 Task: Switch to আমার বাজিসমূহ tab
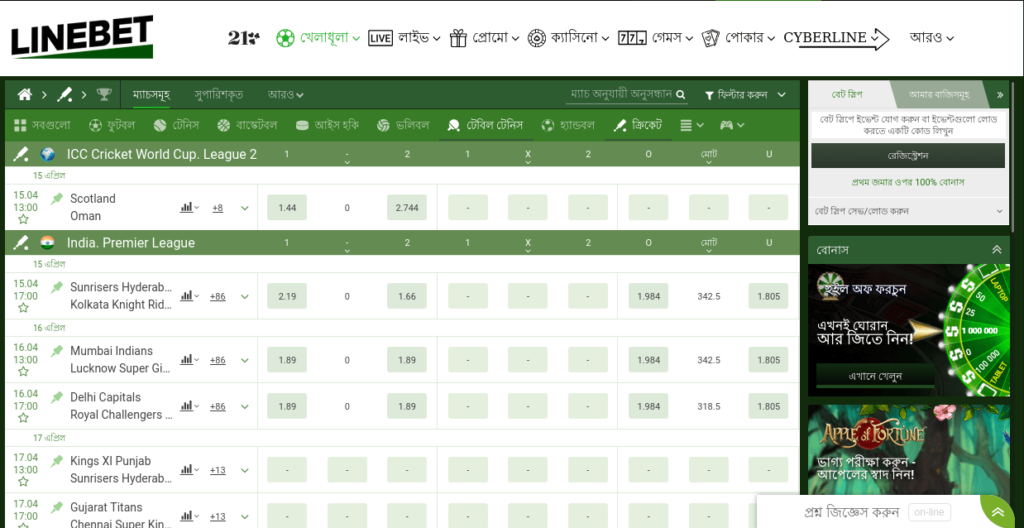pos(938,95)
